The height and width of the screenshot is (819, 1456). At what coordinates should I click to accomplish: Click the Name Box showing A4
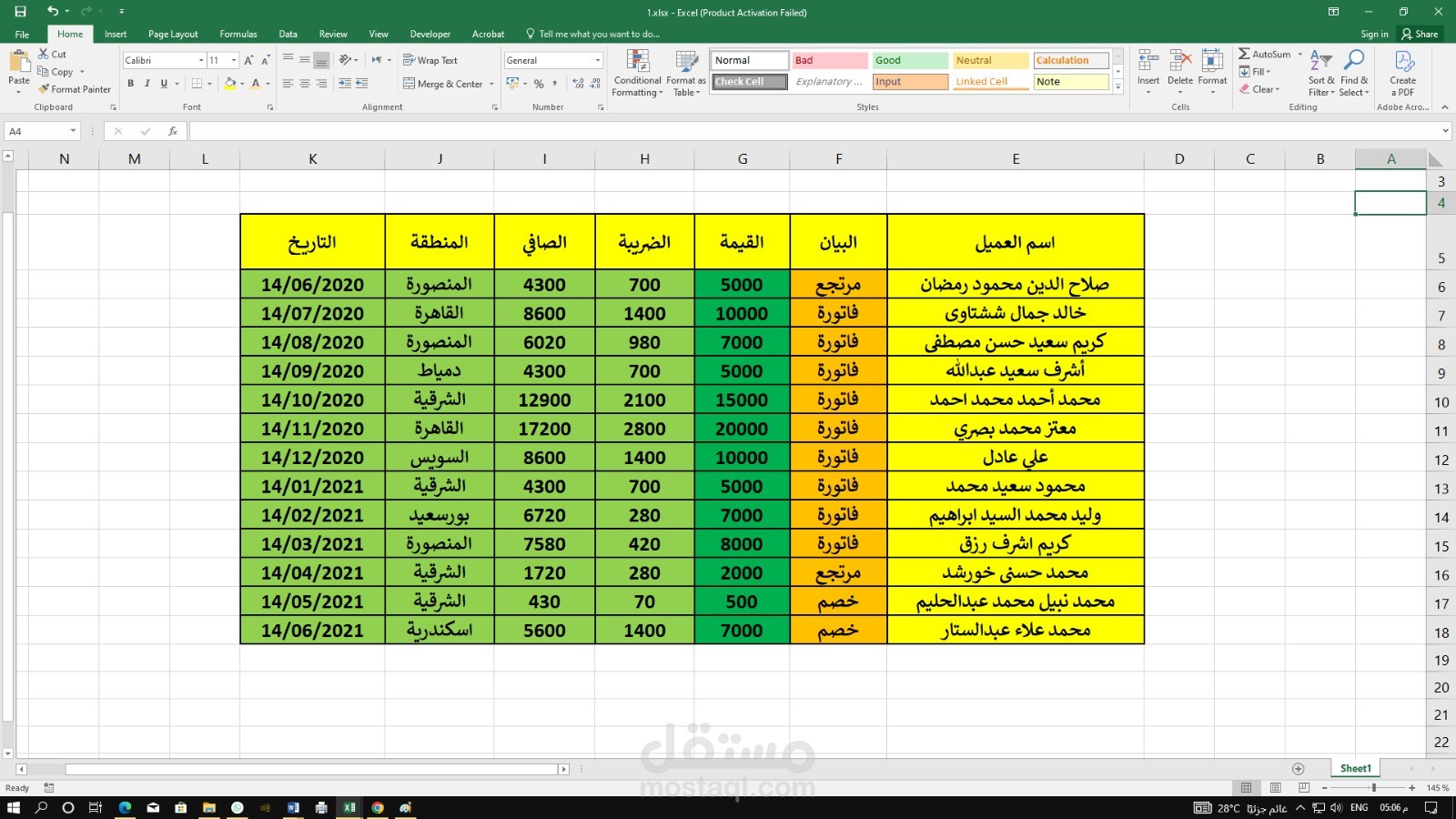(43, 131)
